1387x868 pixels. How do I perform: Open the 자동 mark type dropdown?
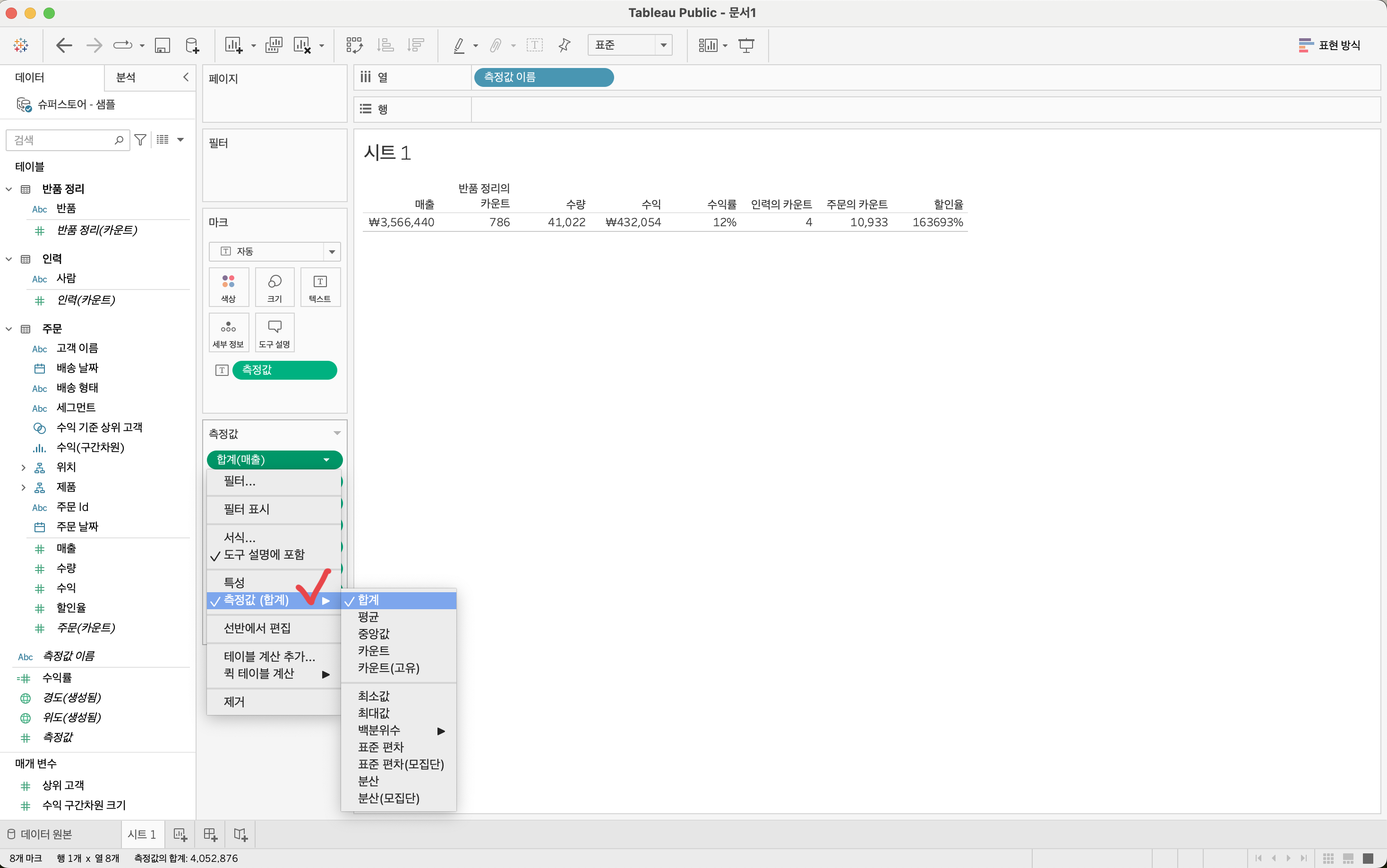pos(274,251)
